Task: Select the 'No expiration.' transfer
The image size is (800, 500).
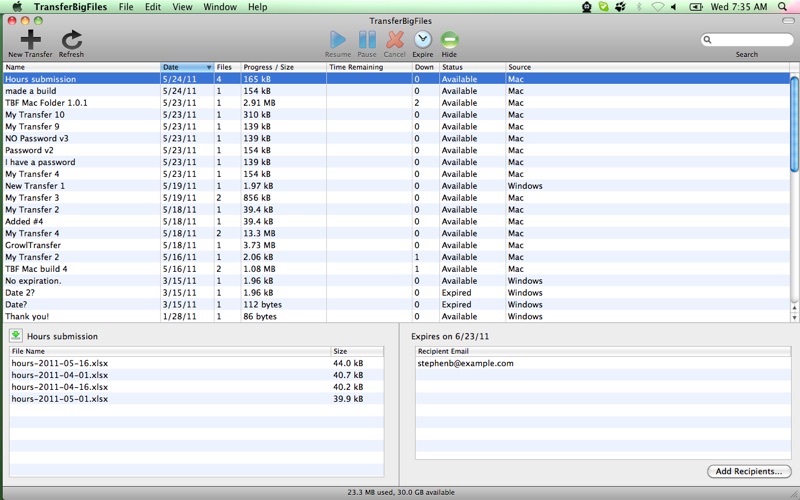Action: point(396,281)
